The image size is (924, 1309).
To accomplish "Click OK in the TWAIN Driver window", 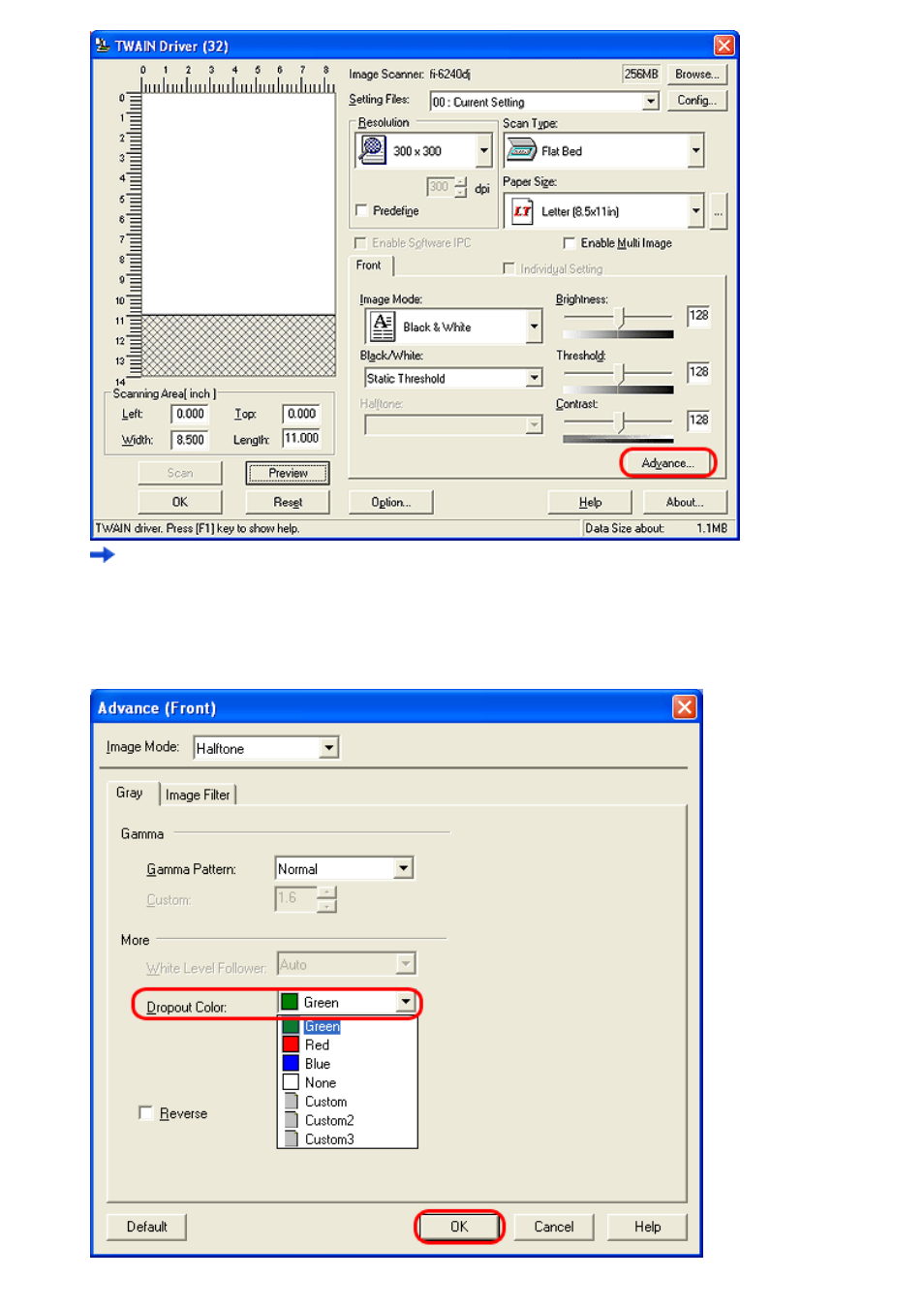I will point(180,502).
